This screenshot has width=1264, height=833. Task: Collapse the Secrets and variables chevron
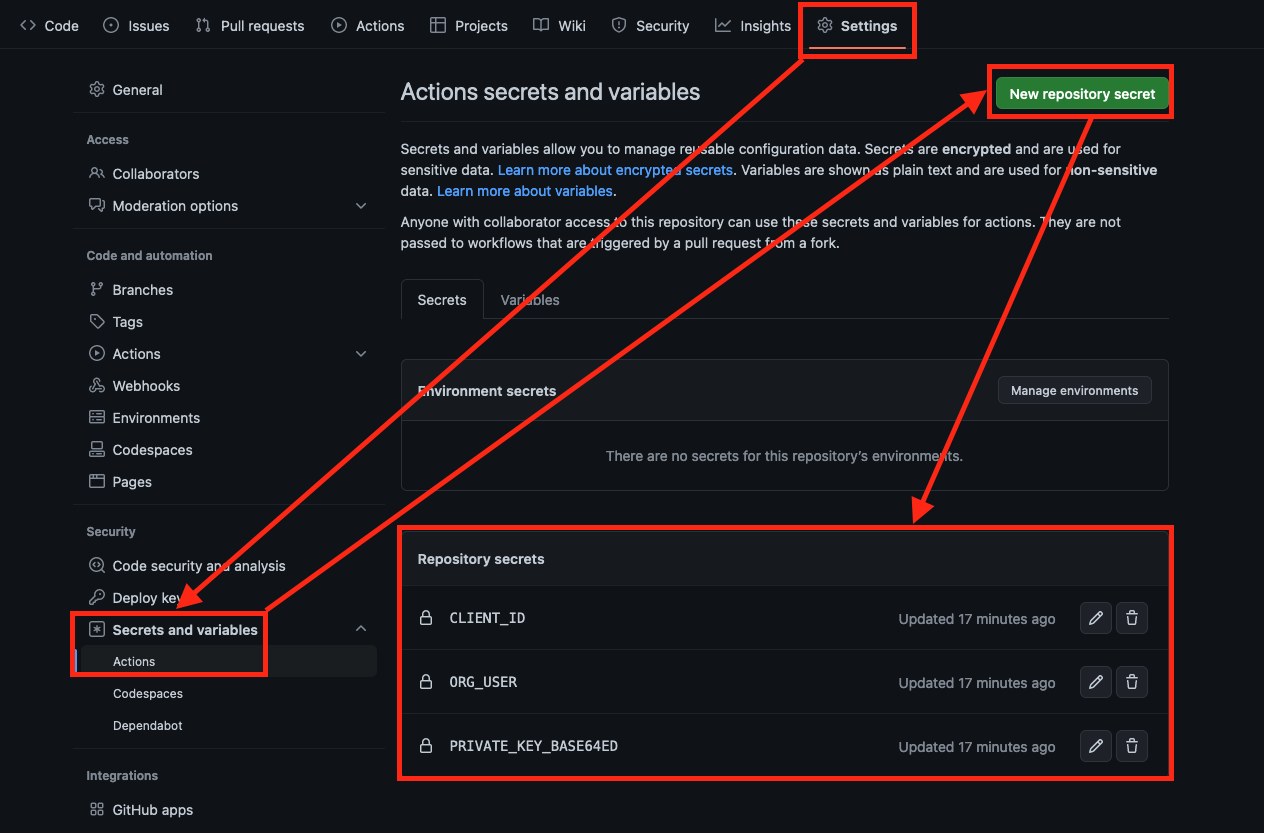[361, 629]
